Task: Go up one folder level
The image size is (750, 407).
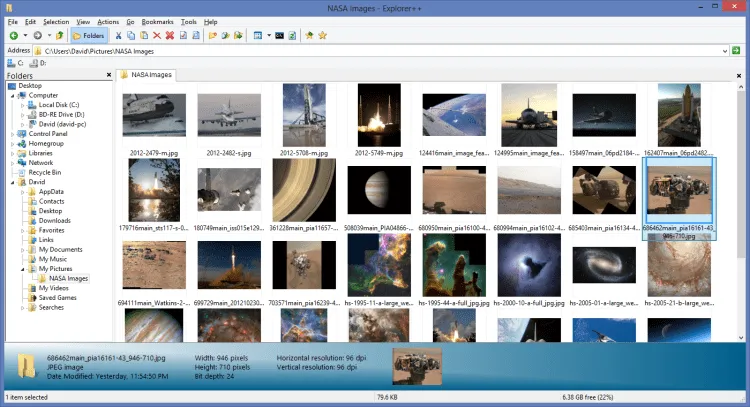Action: point(59,35)
